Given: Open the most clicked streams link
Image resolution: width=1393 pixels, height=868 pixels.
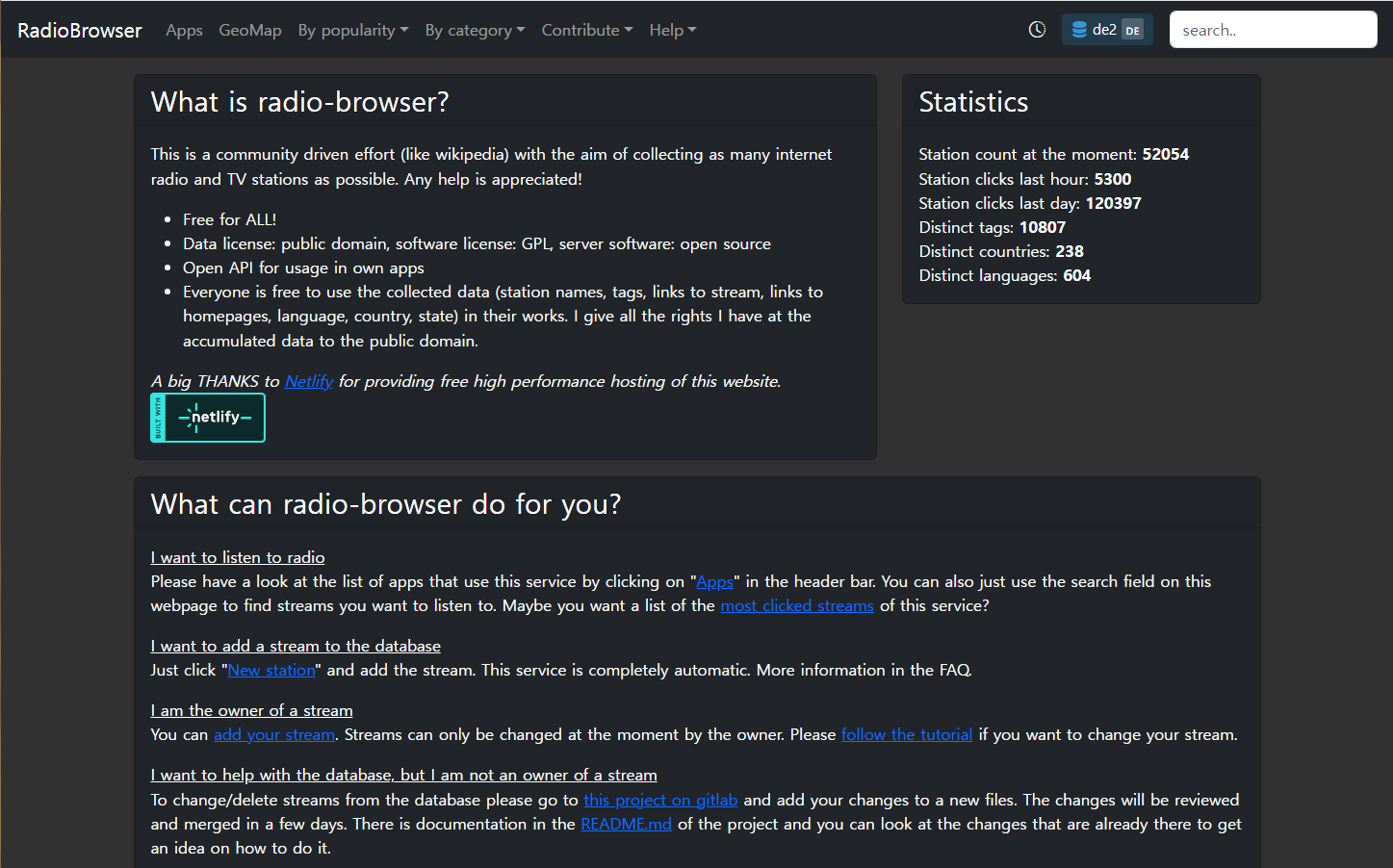Looking at the screenshot, I should (796, 606).
